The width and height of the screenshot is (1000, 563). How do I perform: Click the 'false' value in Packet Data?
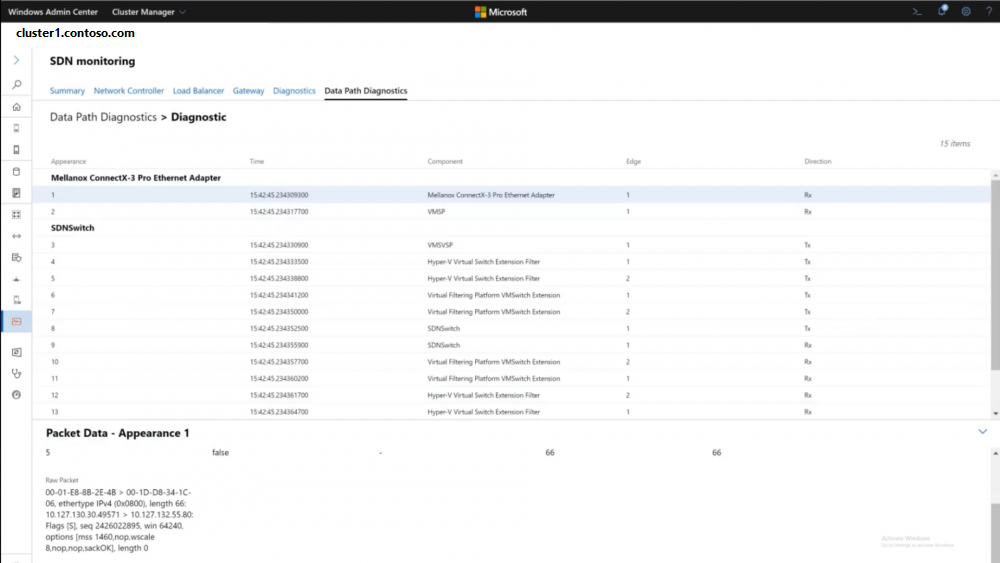coord(220,452)
